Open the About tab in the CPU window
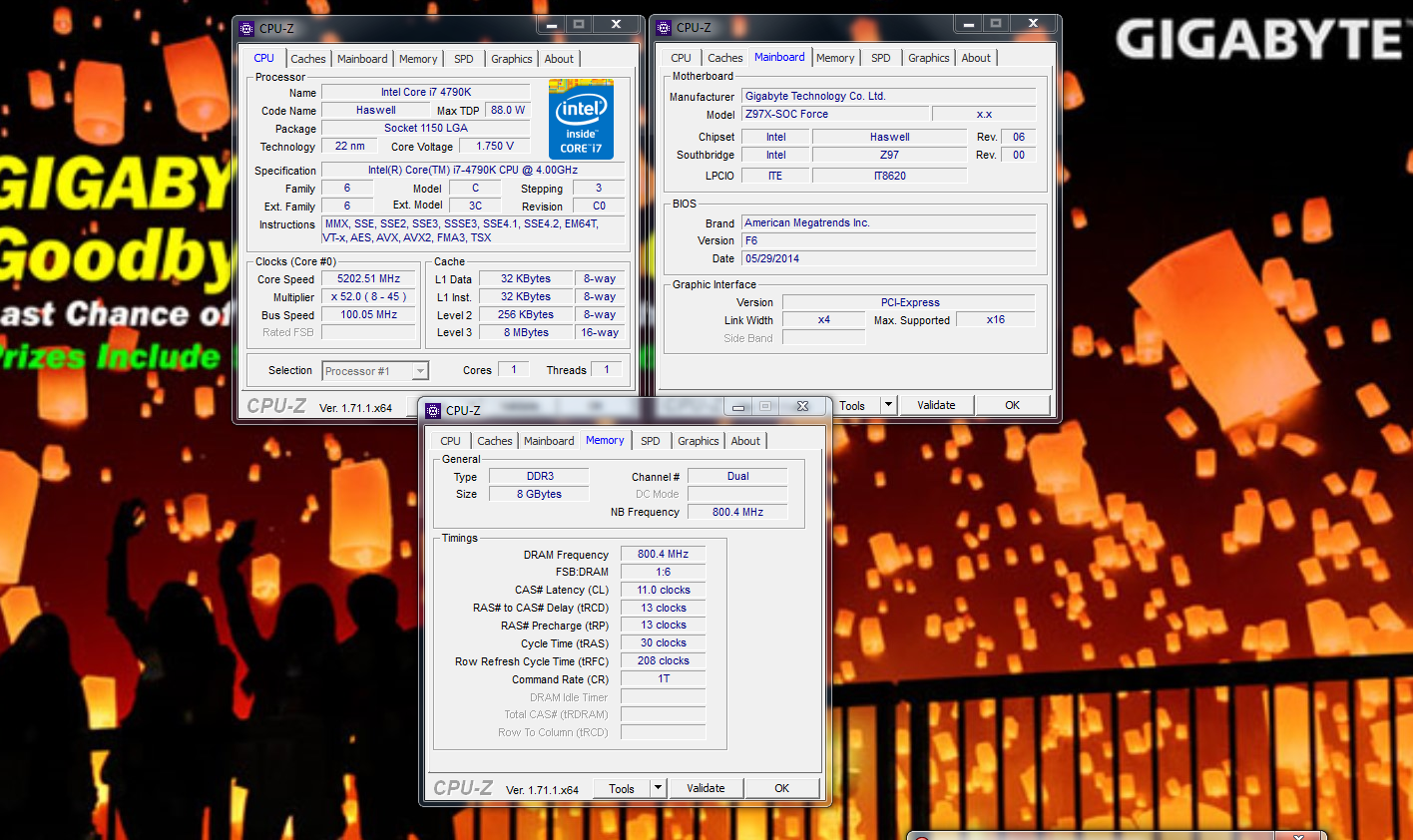Screen dimensions: 1413x840 (x=559, y=59)
